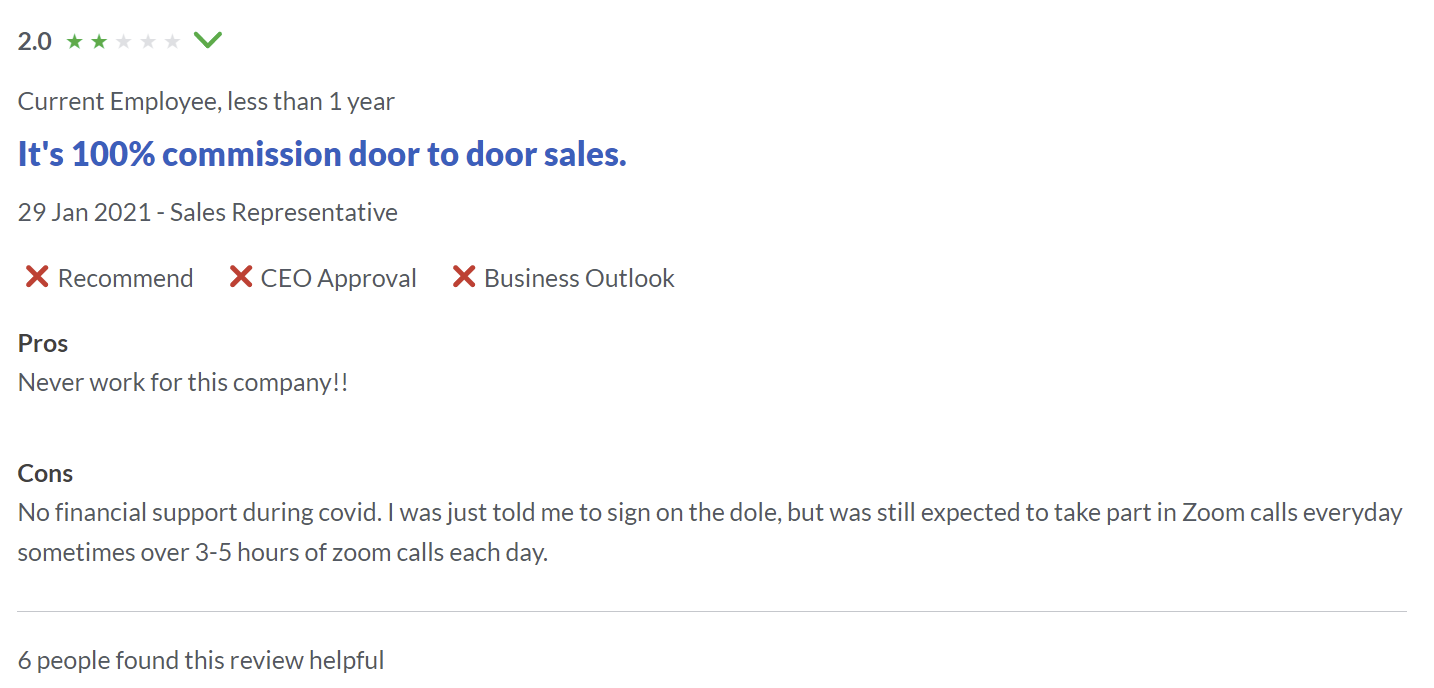This screenshot has width=1434, height=688.
Task: Expand rating breakdown with green chevron
Action: (208, 41)
